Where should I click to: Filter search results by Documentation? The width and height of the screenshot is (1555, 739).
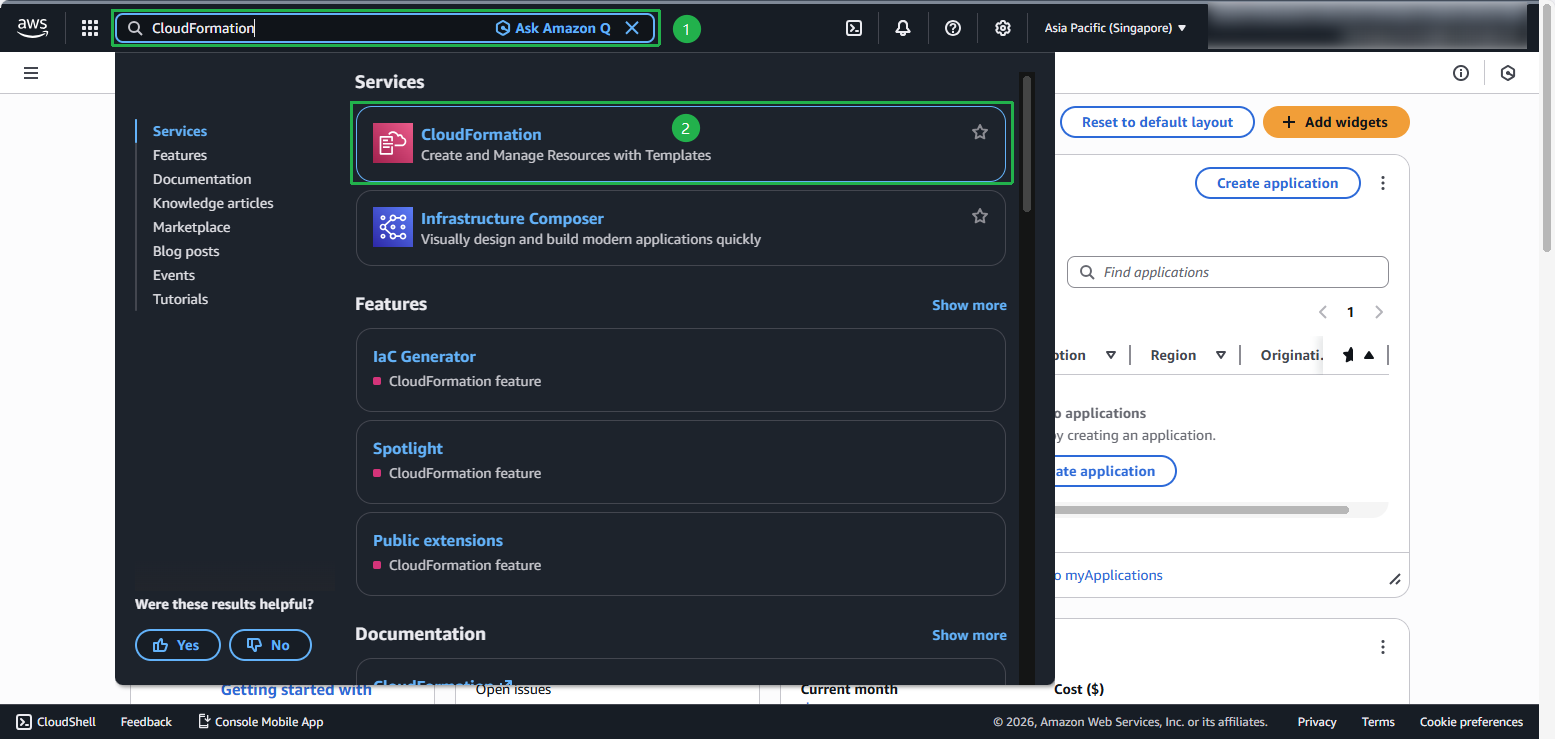point(201,178)
